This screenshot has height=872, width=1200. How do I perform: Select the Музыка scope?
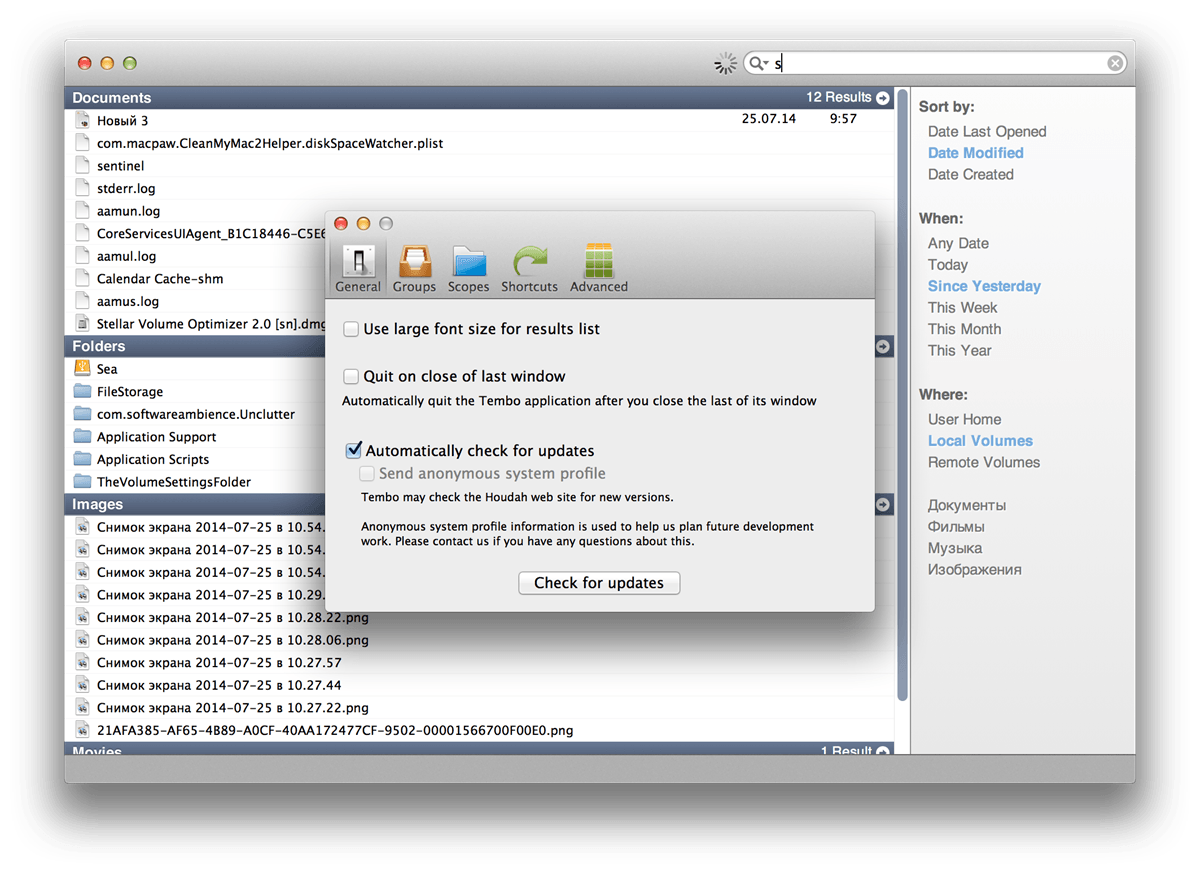click(x=955, y=549)
